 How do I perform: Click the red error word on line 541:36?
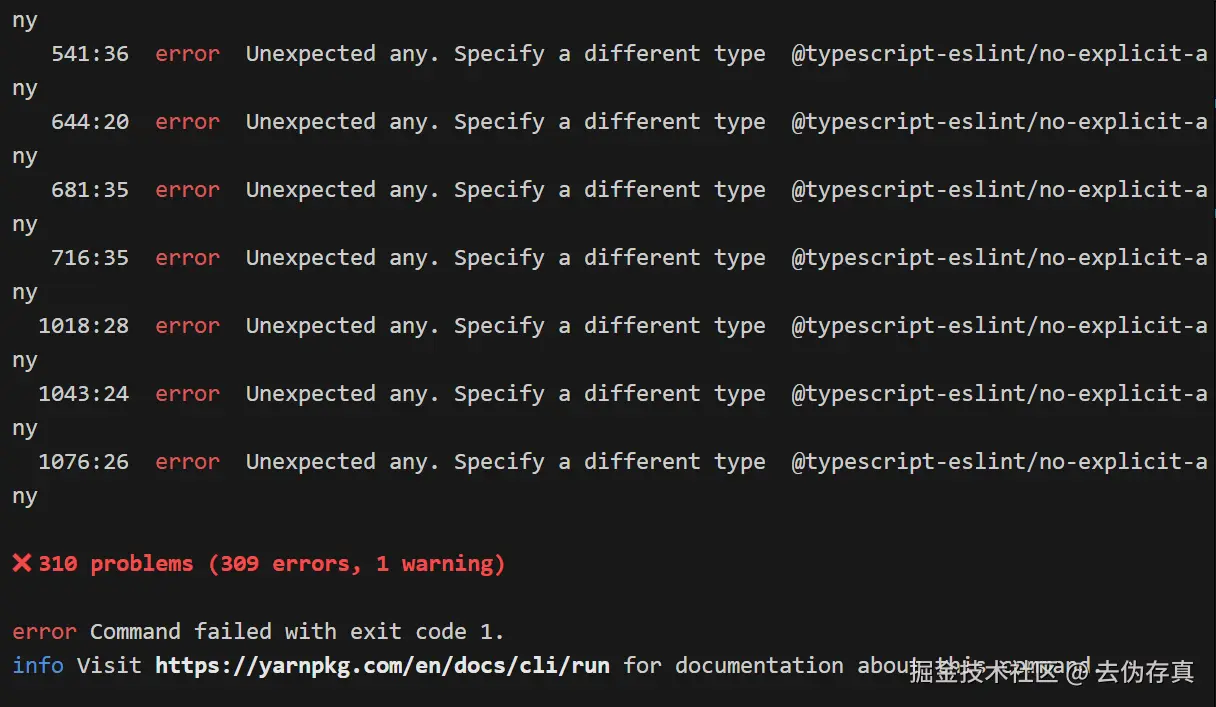pyautogui.click(x=187, y=54)
